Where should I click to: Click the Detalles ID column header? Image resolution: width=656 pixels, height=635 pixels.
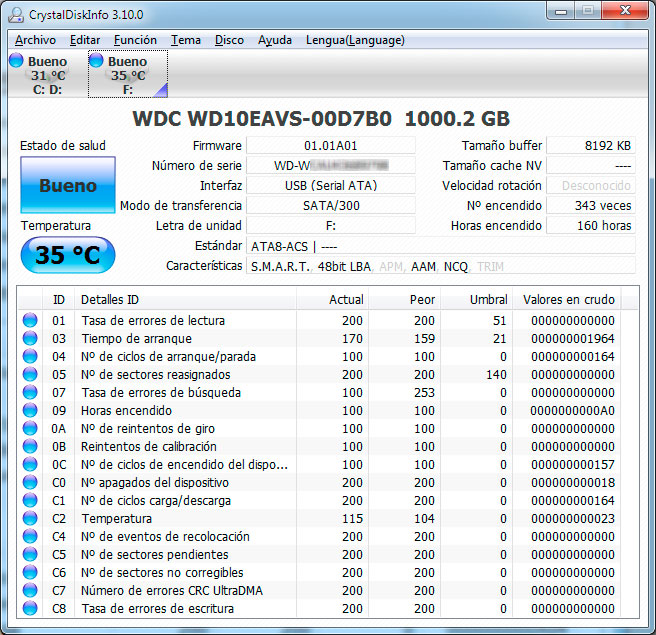click(x=110, y=299)
